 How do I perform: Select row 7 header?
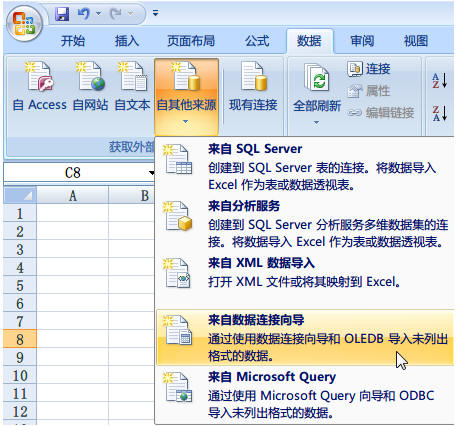tap(20, 321)
